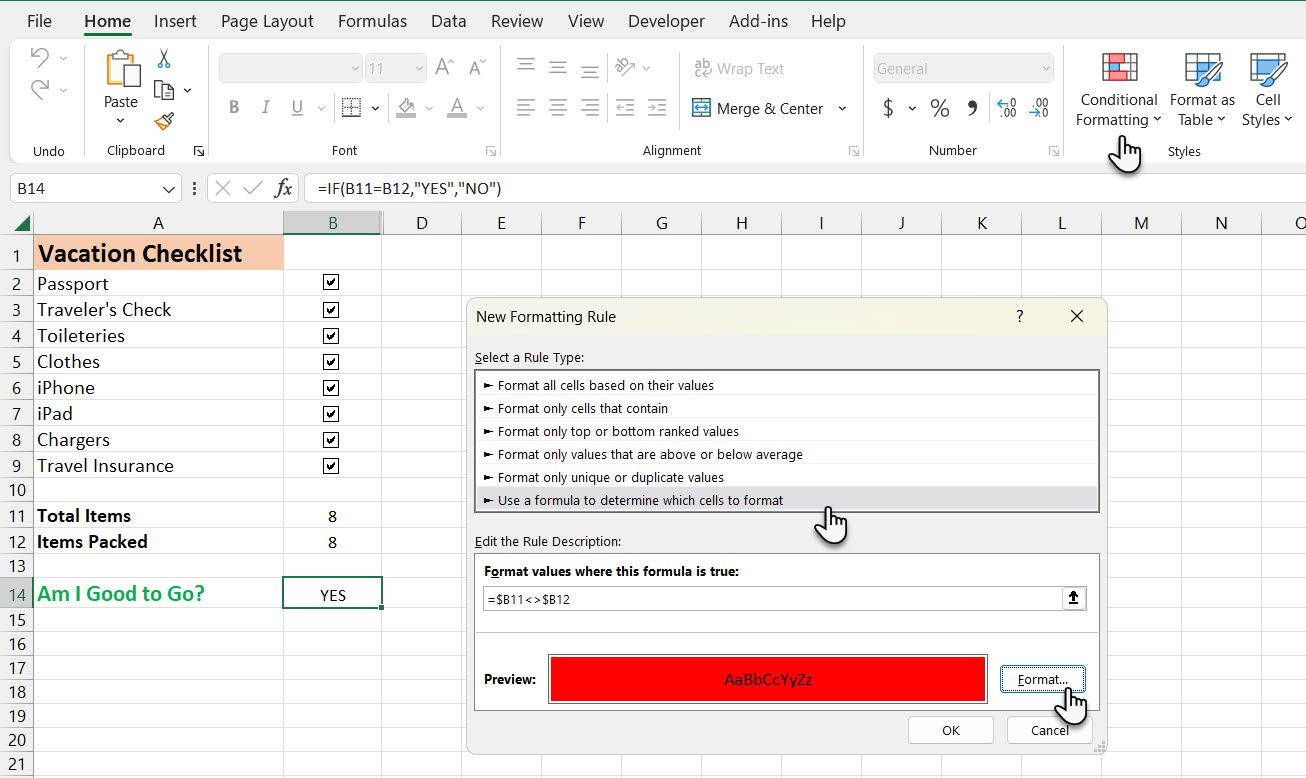Open the Name Box dropdown arrow

pos(168,189)
